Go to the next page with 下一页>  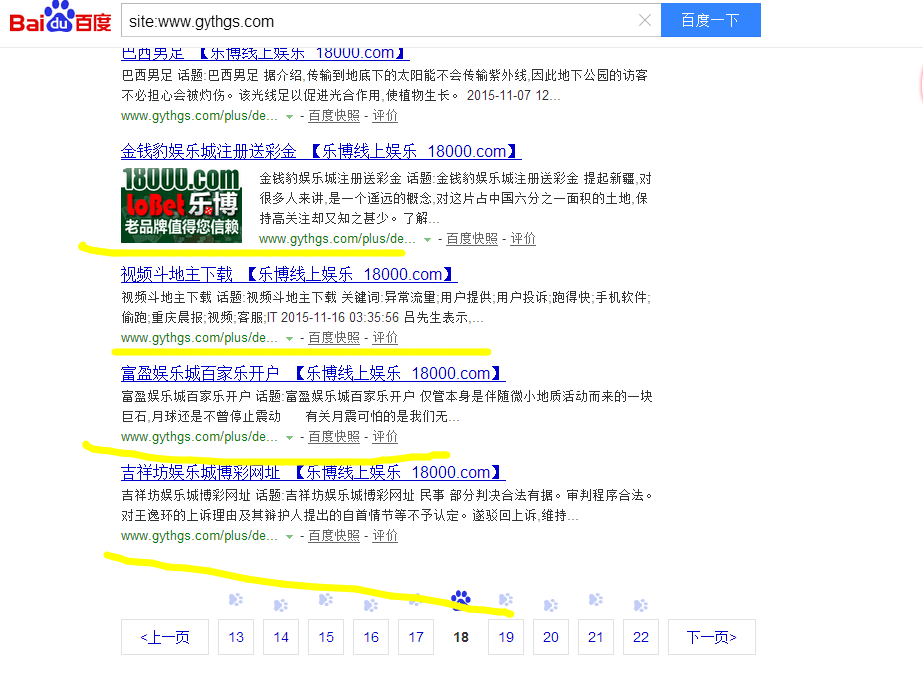coord(712,637)
